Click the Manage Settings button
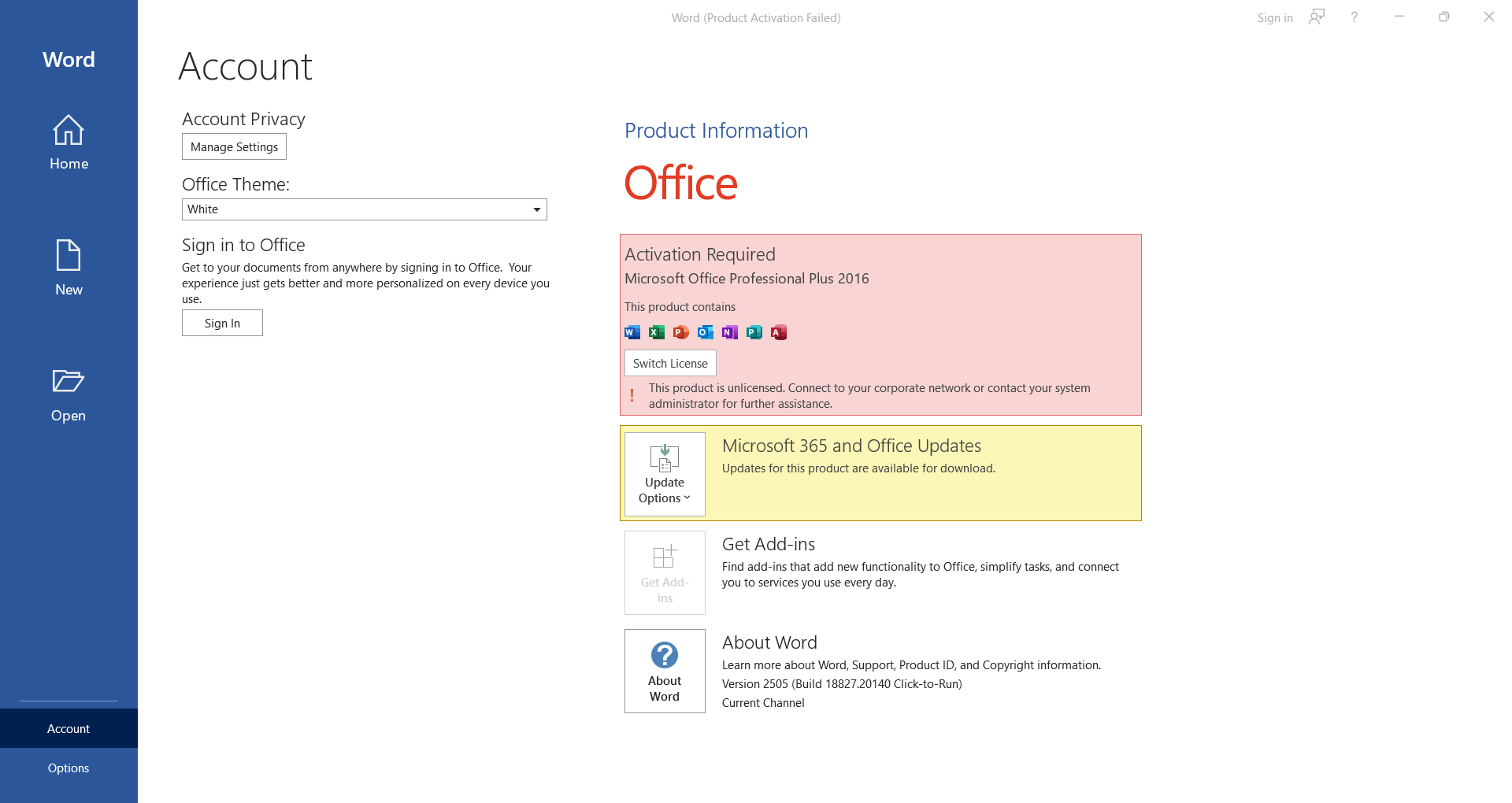 click(x=234, y=147)
